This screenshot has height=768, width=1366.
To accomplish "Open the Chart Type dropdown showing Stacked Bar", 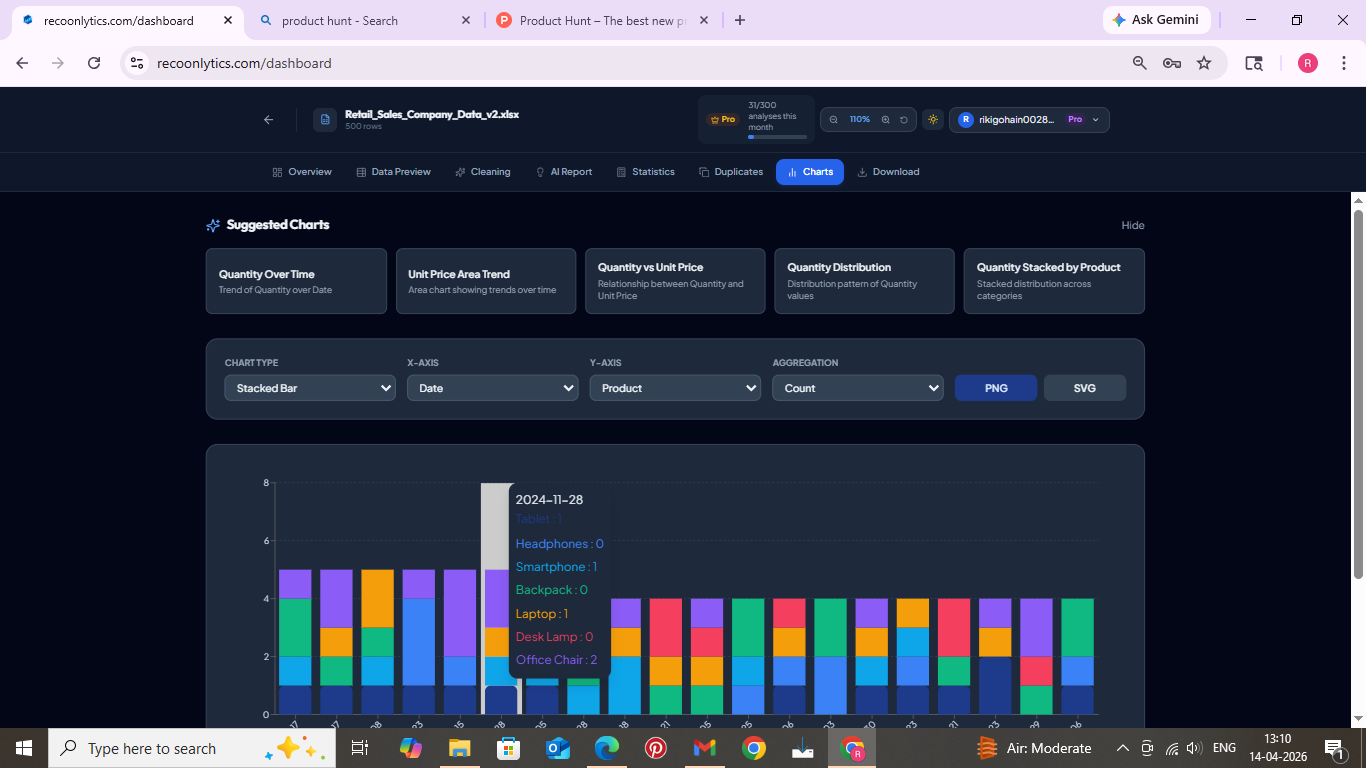I will click(310, 388).
